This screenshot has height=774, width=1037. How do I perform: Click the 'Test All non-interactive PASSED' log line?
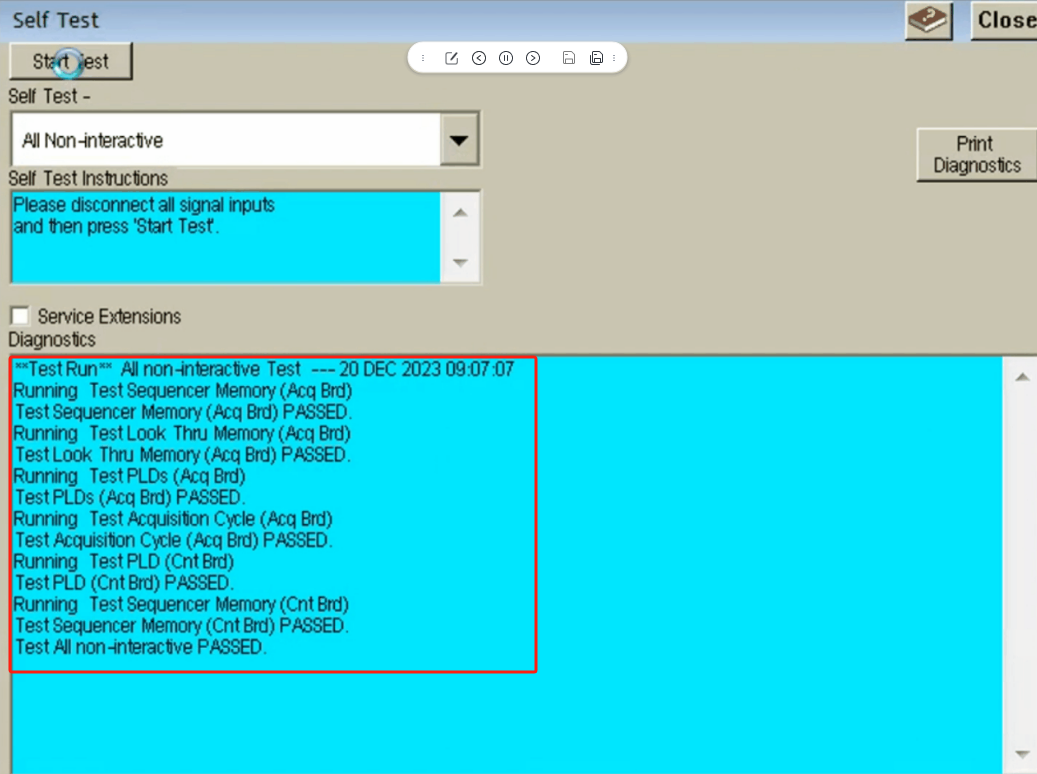tap(141, 647)
